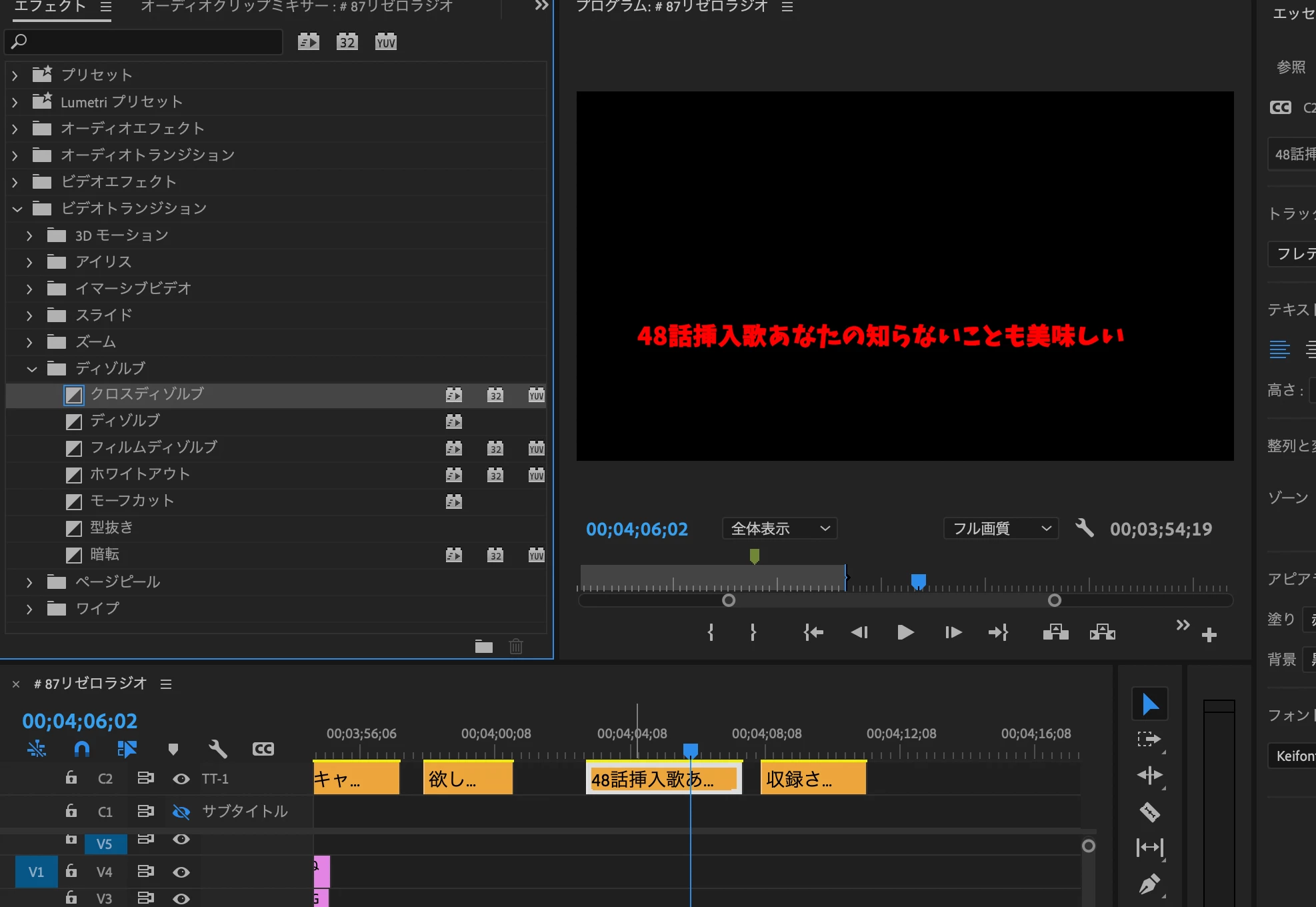Select the Selection tool arrow

1149,704
